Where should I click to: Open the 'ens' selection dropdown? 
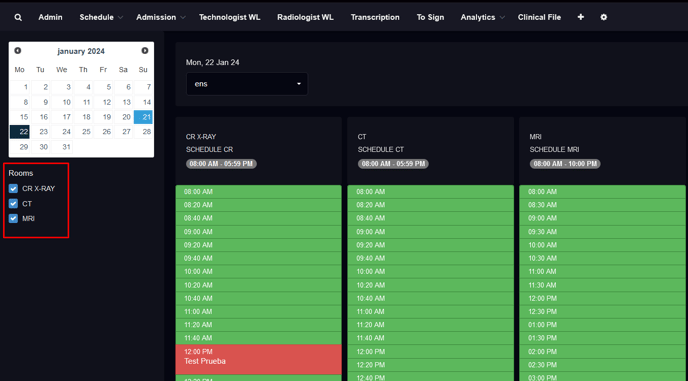pyautogui.click(x=247, y=84)
